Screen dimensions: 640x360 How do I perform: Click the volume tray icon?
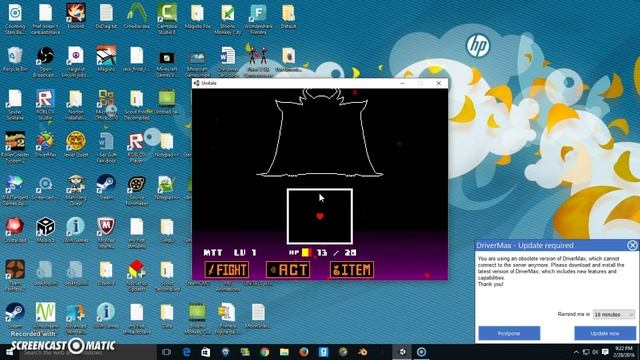coord(596,352)
